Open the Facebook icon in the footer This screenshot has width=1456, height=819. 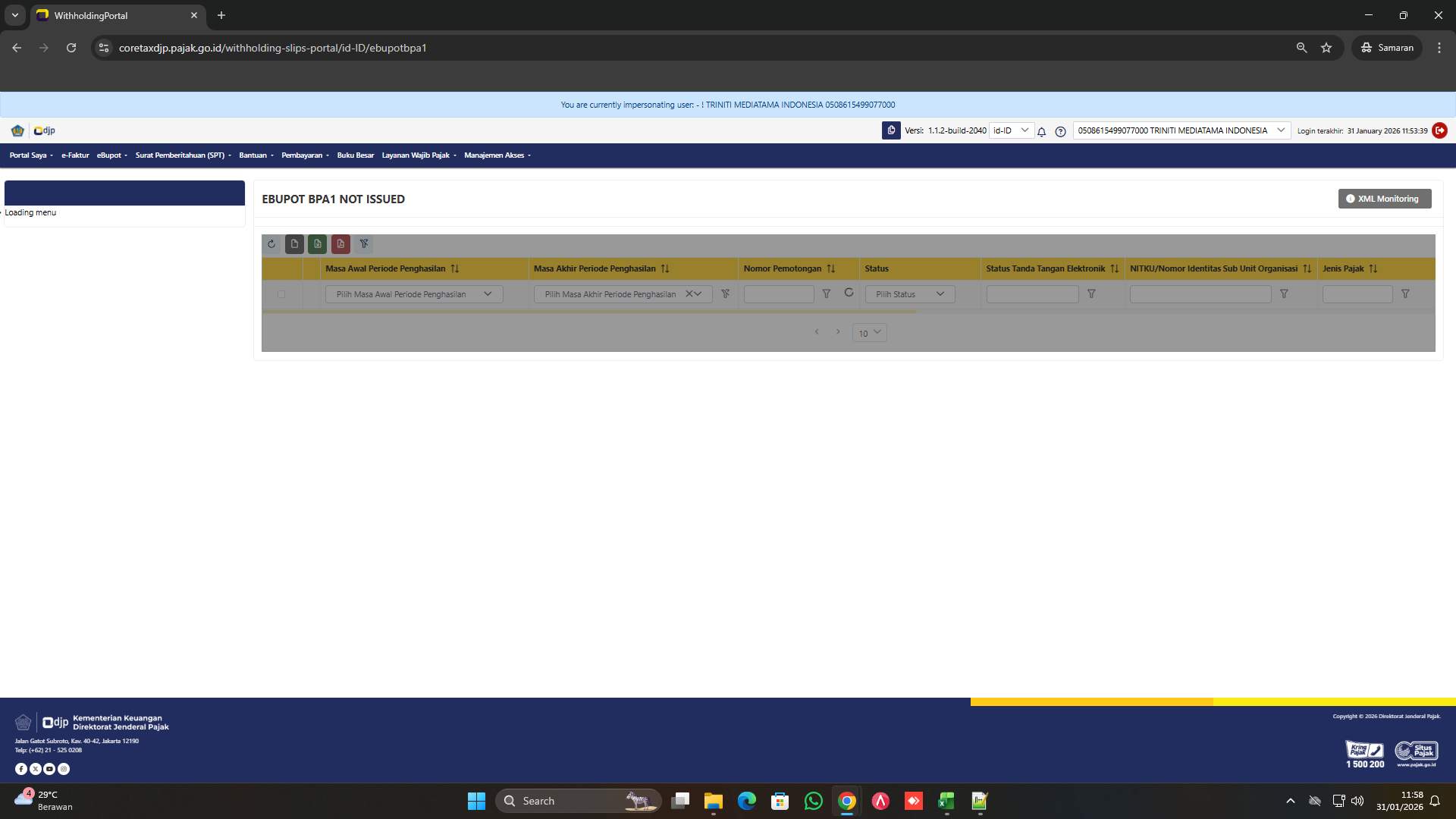[x=21, y=769]
